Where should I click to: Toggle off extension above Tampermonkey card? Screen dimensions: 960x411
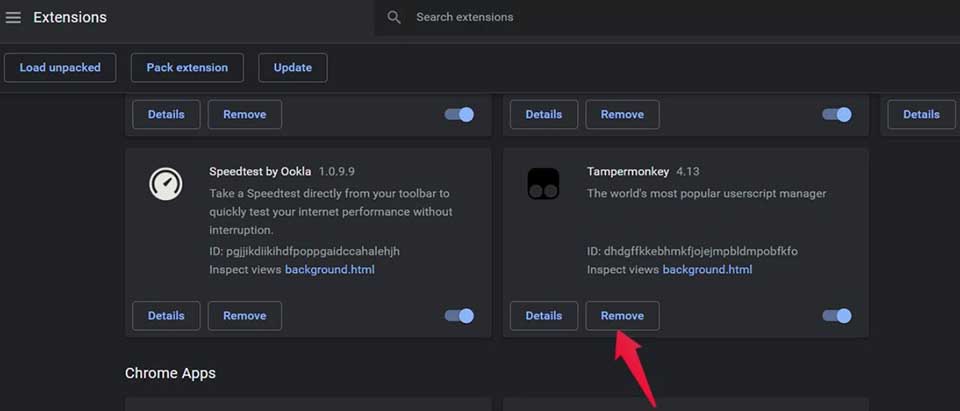coord(837,115)
